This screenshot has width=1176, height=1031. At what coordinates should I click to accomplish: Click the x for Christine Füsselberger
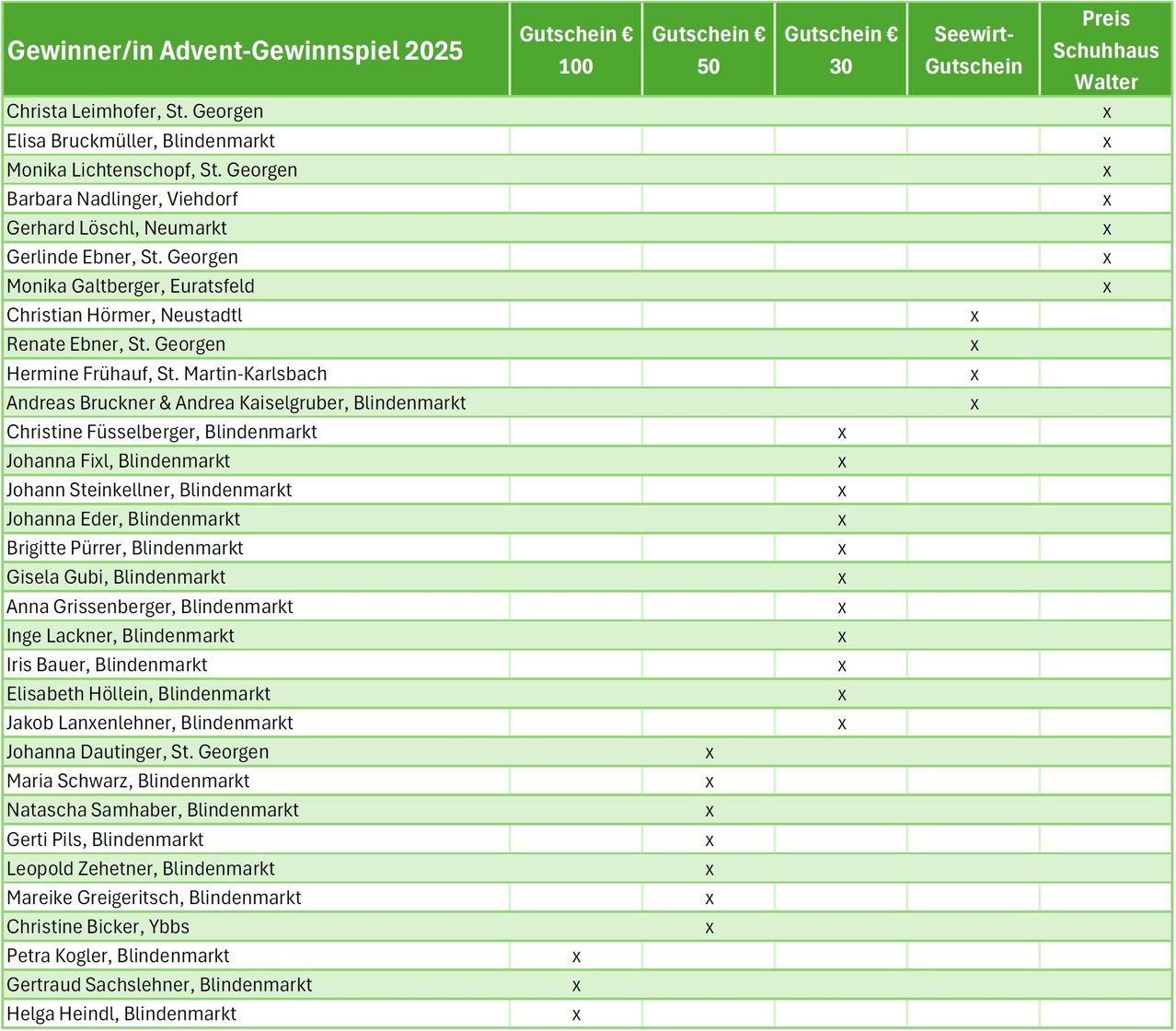(x=840, y=431)
